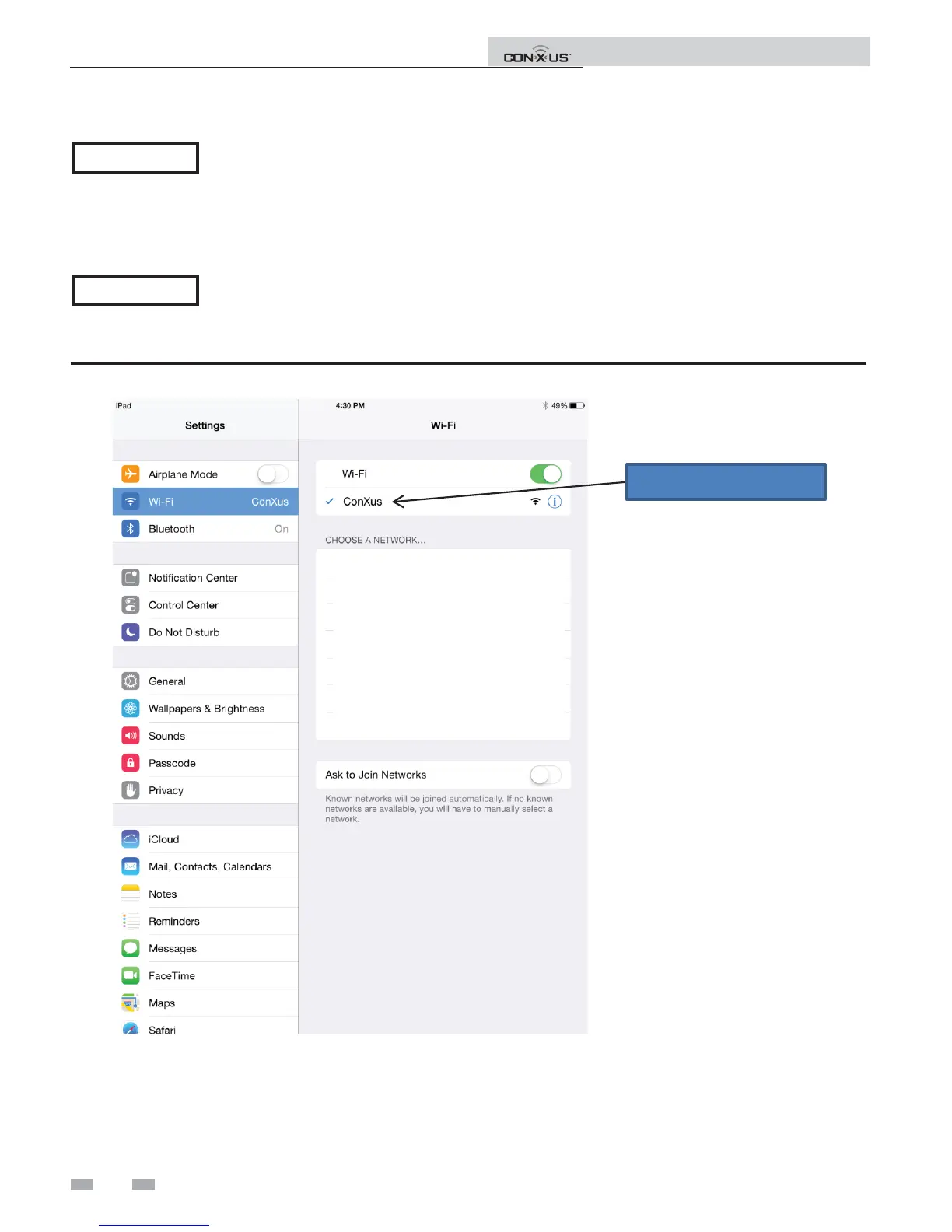Toggle the Airplane Mode switch
Viewport: 952px width, 1232px height.
273,474
